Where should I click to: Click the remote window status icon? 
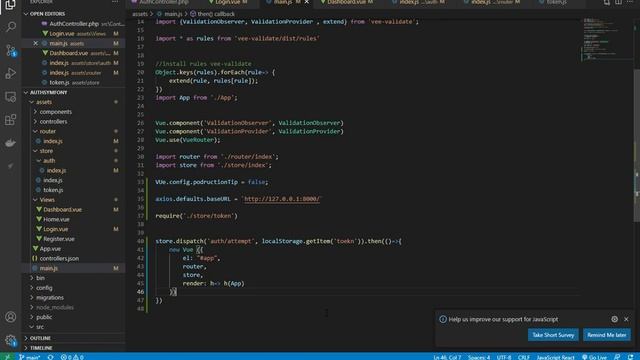(x=7, y=357)
